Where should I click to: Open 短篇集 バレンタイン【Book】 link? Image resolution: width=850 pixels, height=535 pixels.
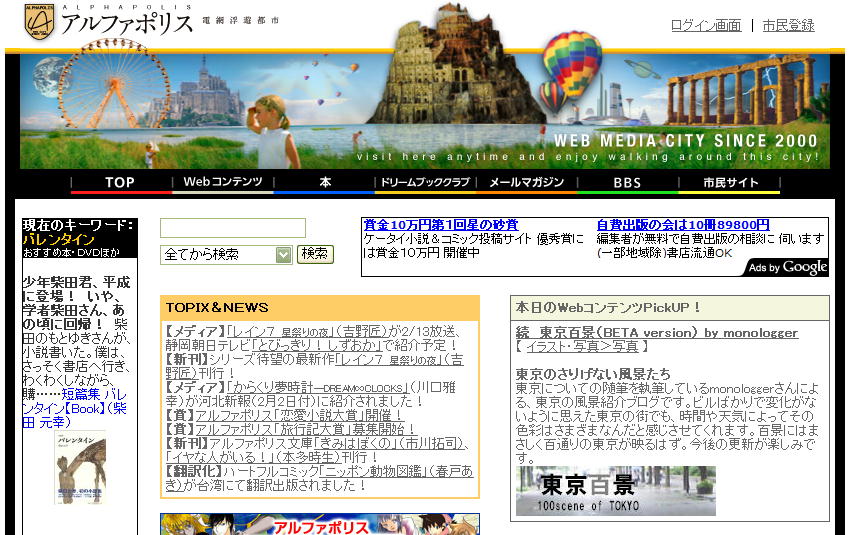click(x=75, y=408)
